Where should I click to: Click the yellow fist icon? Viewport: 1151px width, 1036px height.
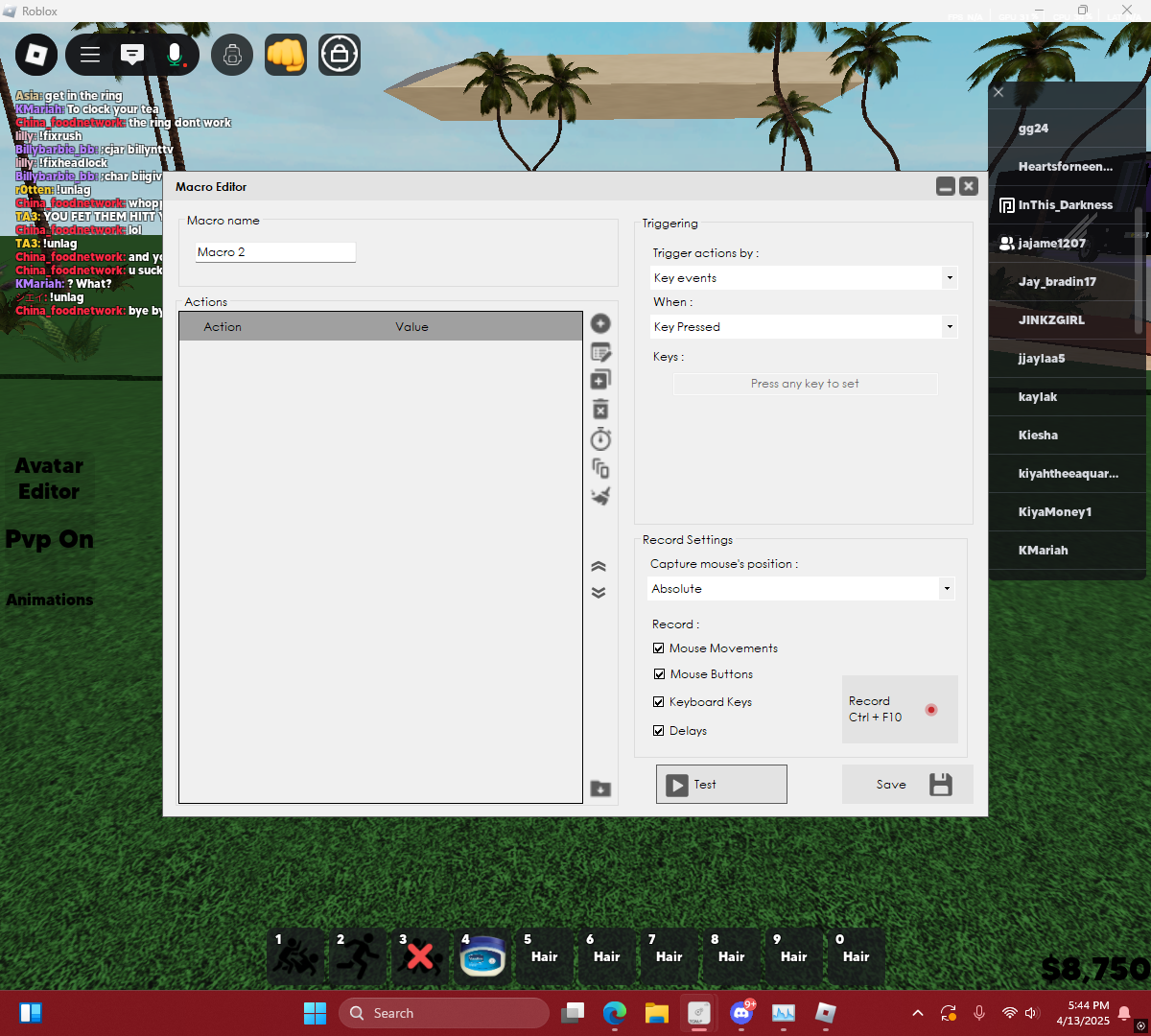[x=286, y=55]
